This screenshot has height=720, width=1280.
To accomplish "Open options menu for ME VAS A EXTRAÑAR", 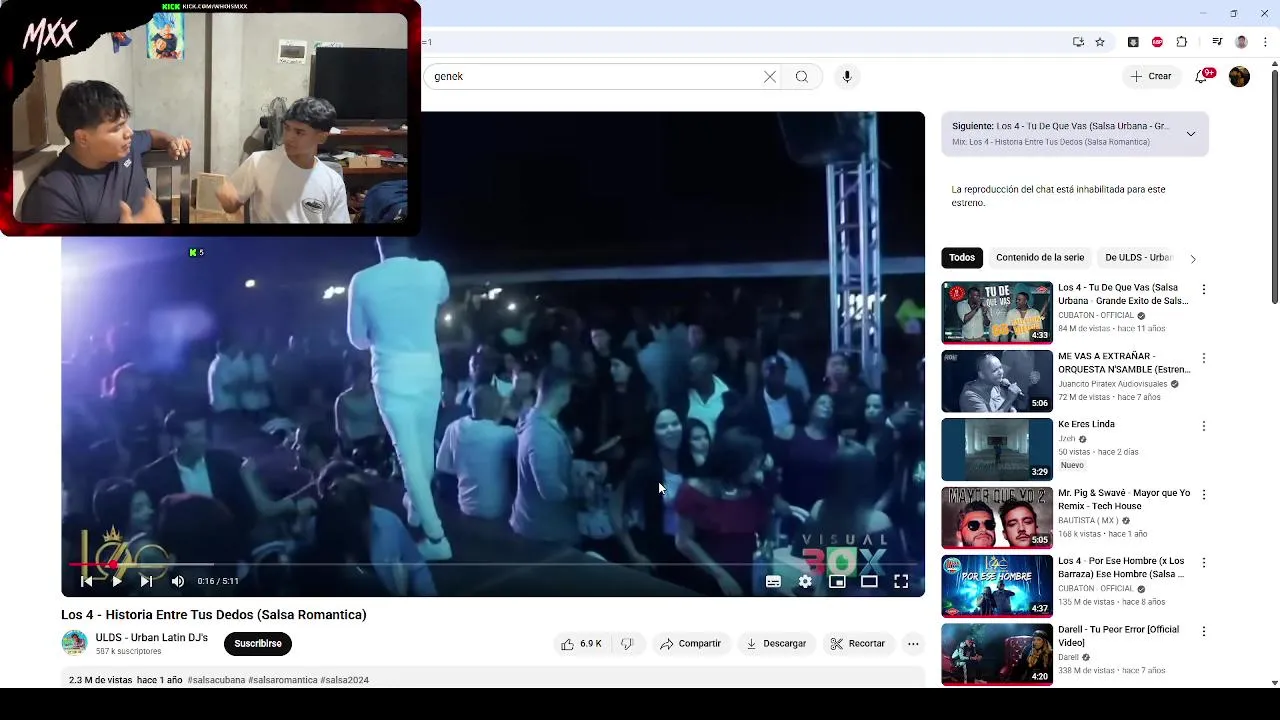I will pyautogui.click(x=1203, y=358).
